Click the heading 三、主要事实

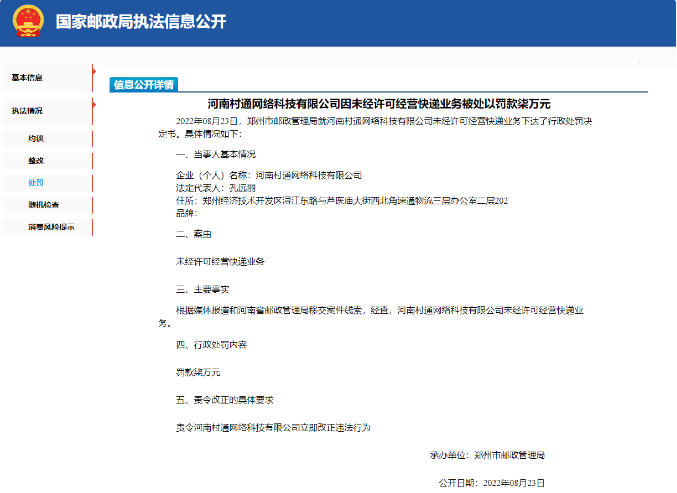202,289
